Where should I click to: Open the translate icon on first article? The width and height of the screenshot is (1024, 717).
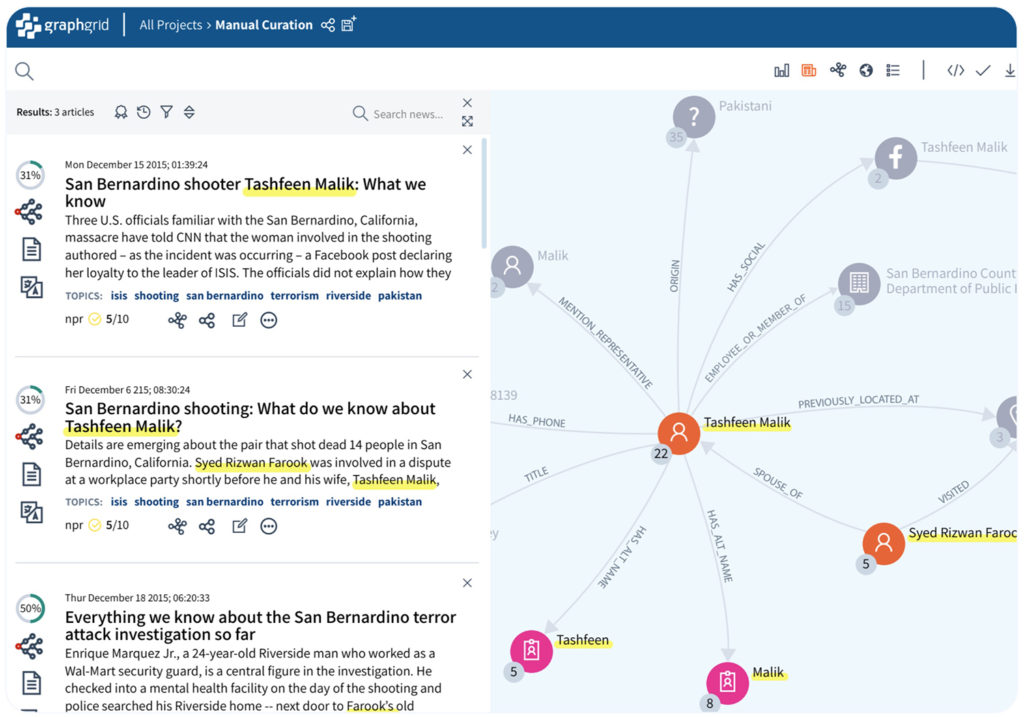[31, 288]
